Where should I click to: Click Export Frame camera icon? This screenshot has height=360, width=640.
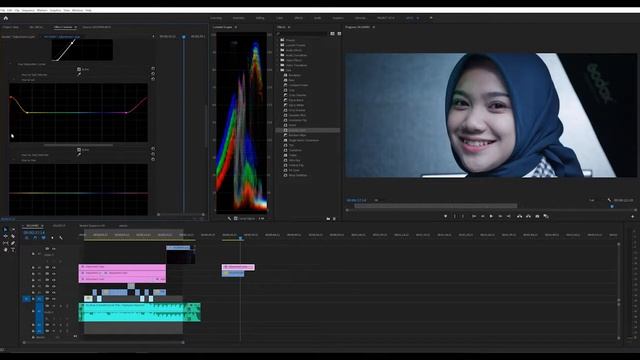point(537,216)
